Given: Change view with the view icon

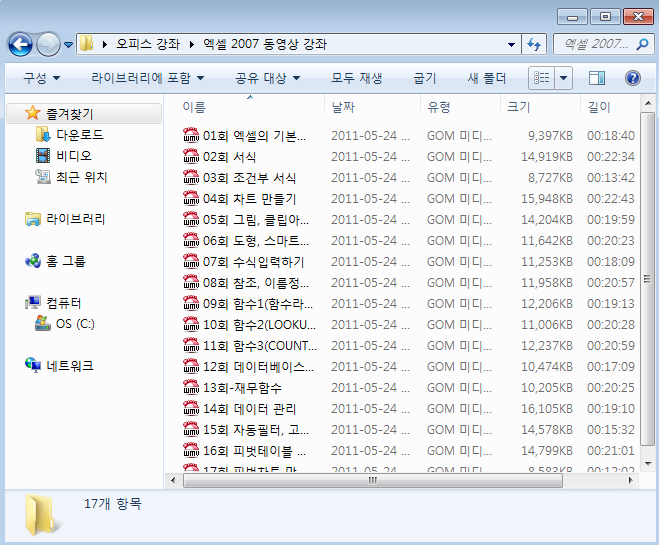Looking at the screenshot, I should coord(541,78).
